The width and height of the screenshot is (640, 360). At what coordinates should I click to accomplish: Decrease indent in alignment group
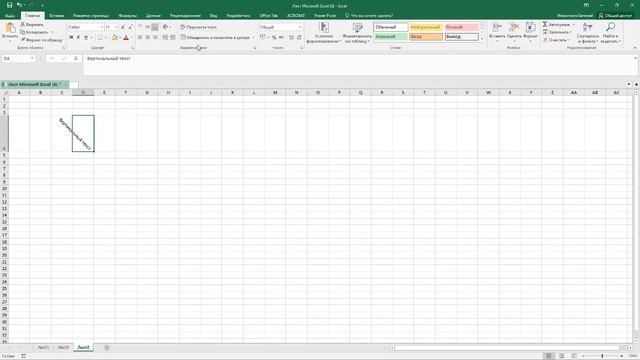click(165, 37)
